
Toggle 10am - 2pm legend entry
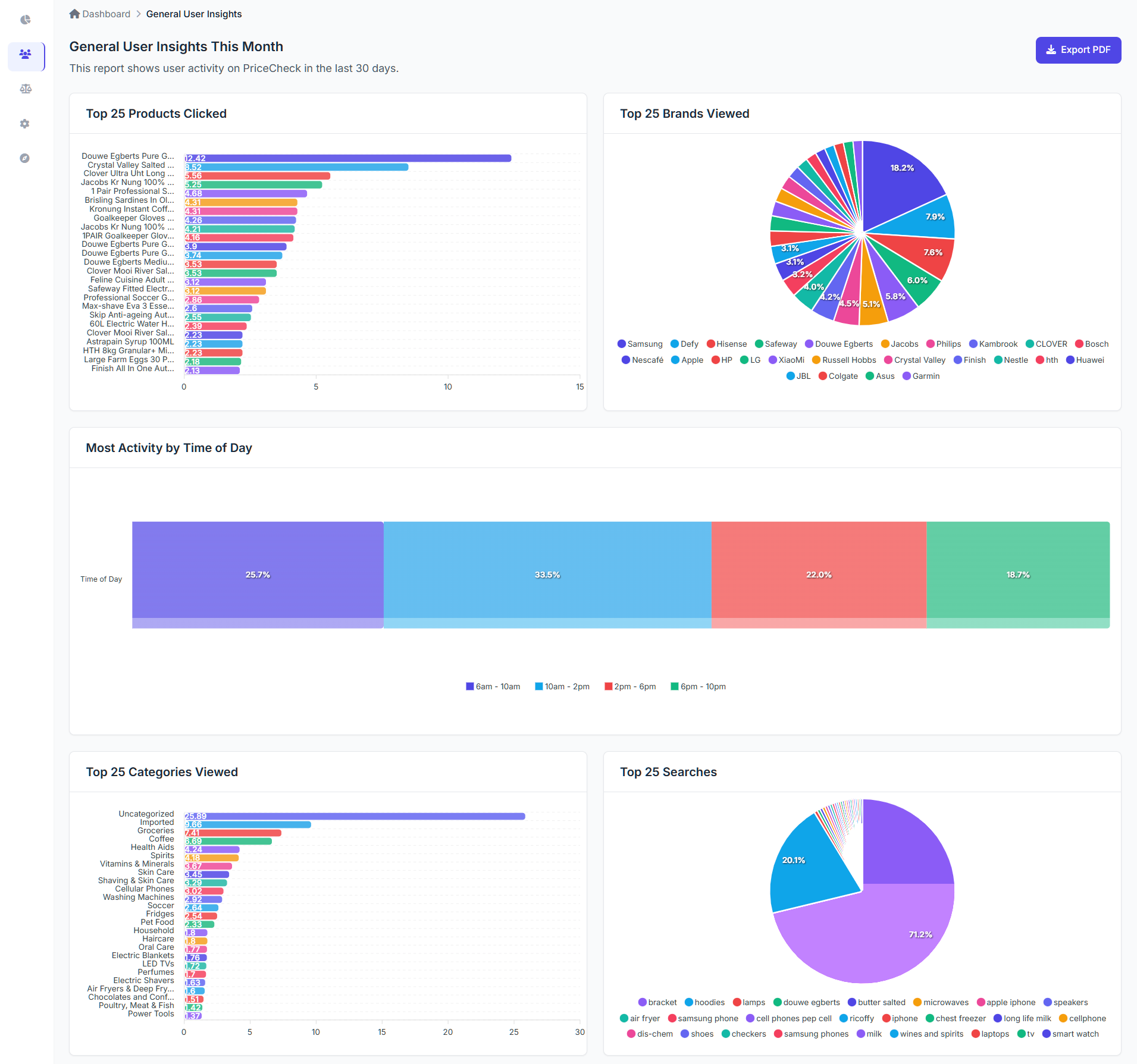coord(562,686)
